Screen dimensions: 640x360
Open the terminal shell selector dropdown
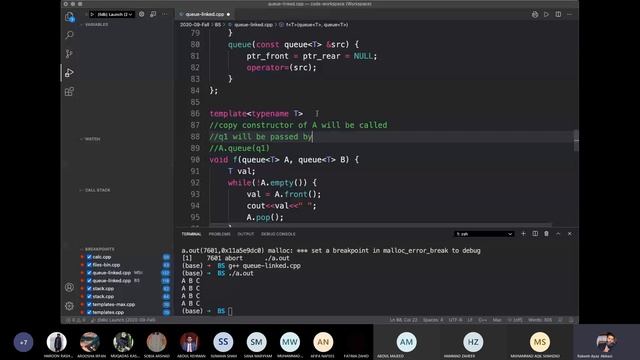pyautogui.click(x=484, y=234)
